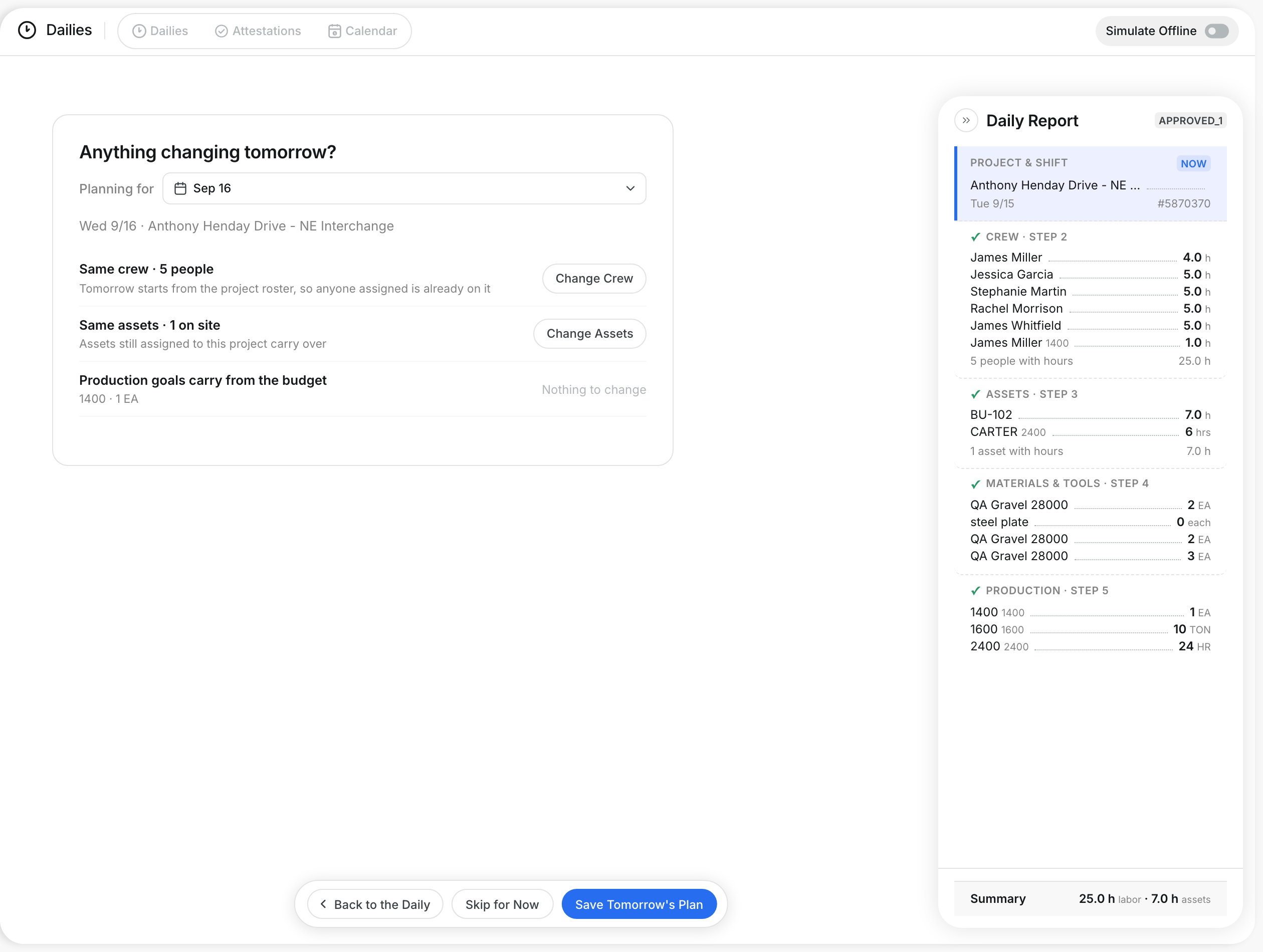Viewport: 1263px width, 952px height.
Task: Click the calendar icon in Planning for field
Action: point(180,188)
